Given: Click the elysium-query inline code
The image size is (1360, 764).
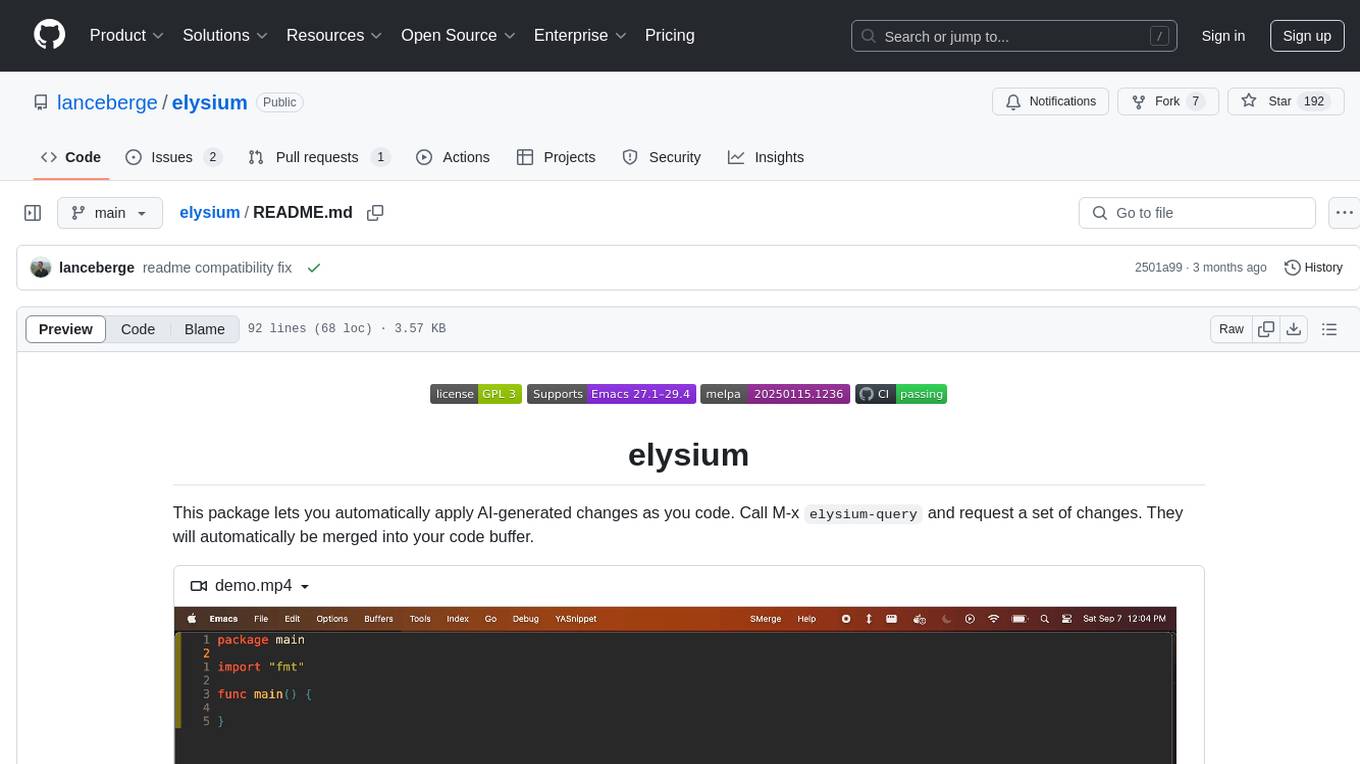Looking at the screenshot, I should [863, 514].
